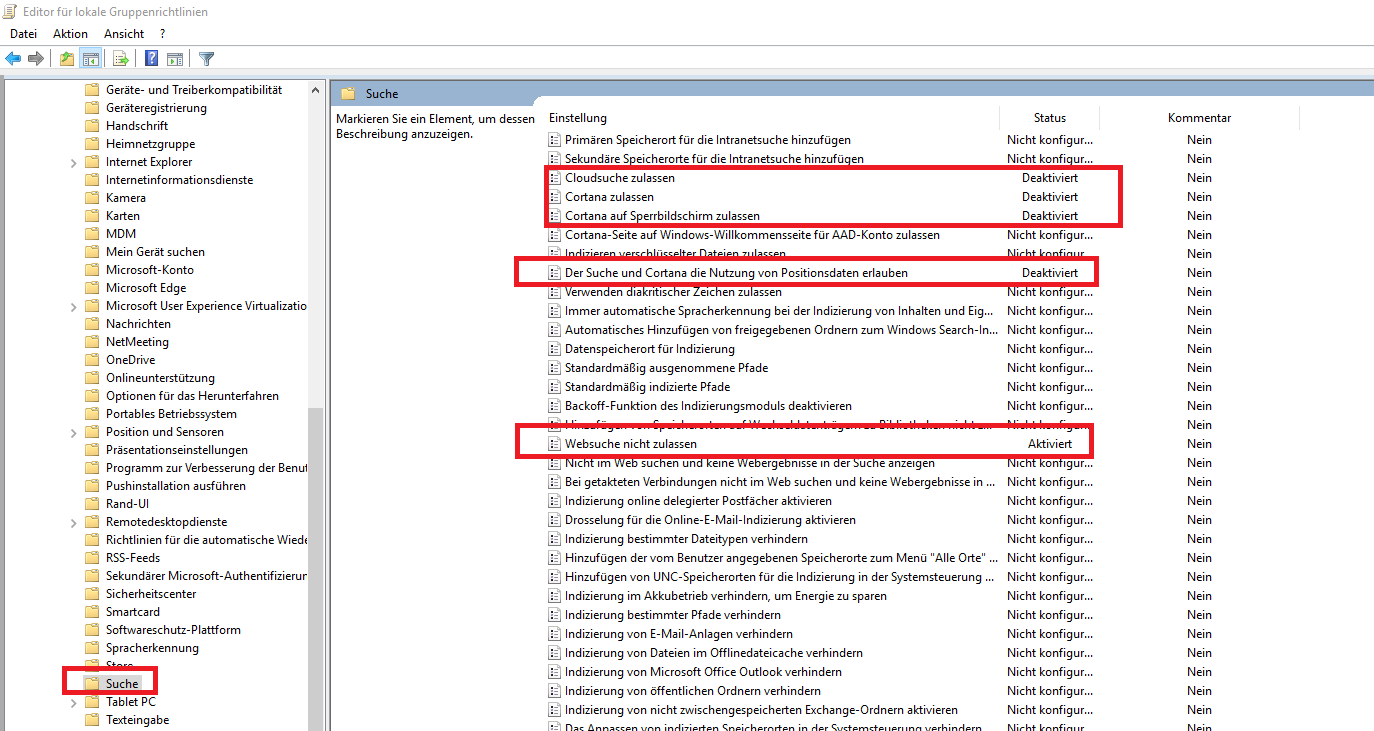The height and width of the screenshot is (731, 1374).
Task: Open the ? help menu
Action: [x=162, y=34]
